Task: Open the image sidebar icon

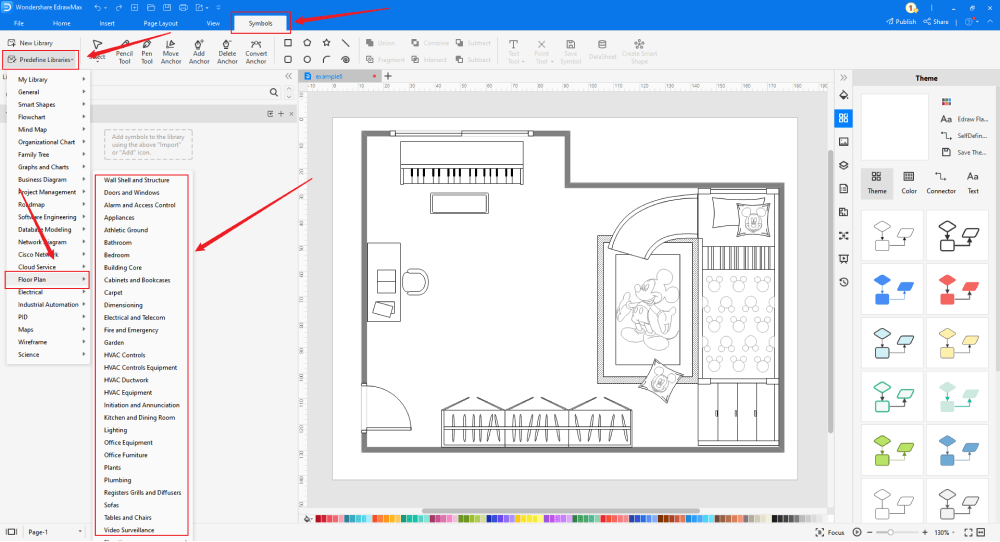Action: click(844, 142)
